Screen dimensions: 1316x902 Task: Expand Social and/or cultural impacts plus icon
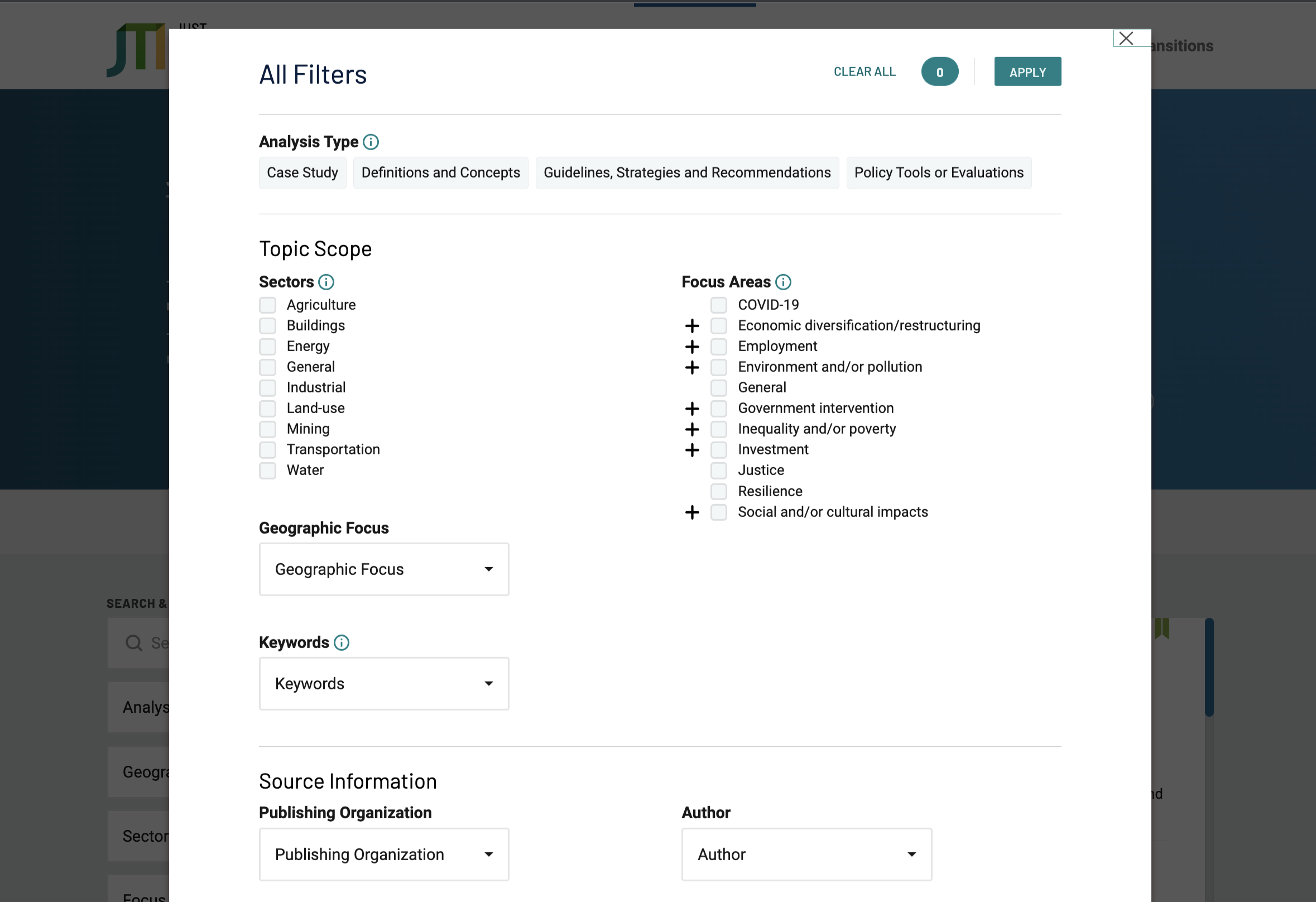coord(692,512)
